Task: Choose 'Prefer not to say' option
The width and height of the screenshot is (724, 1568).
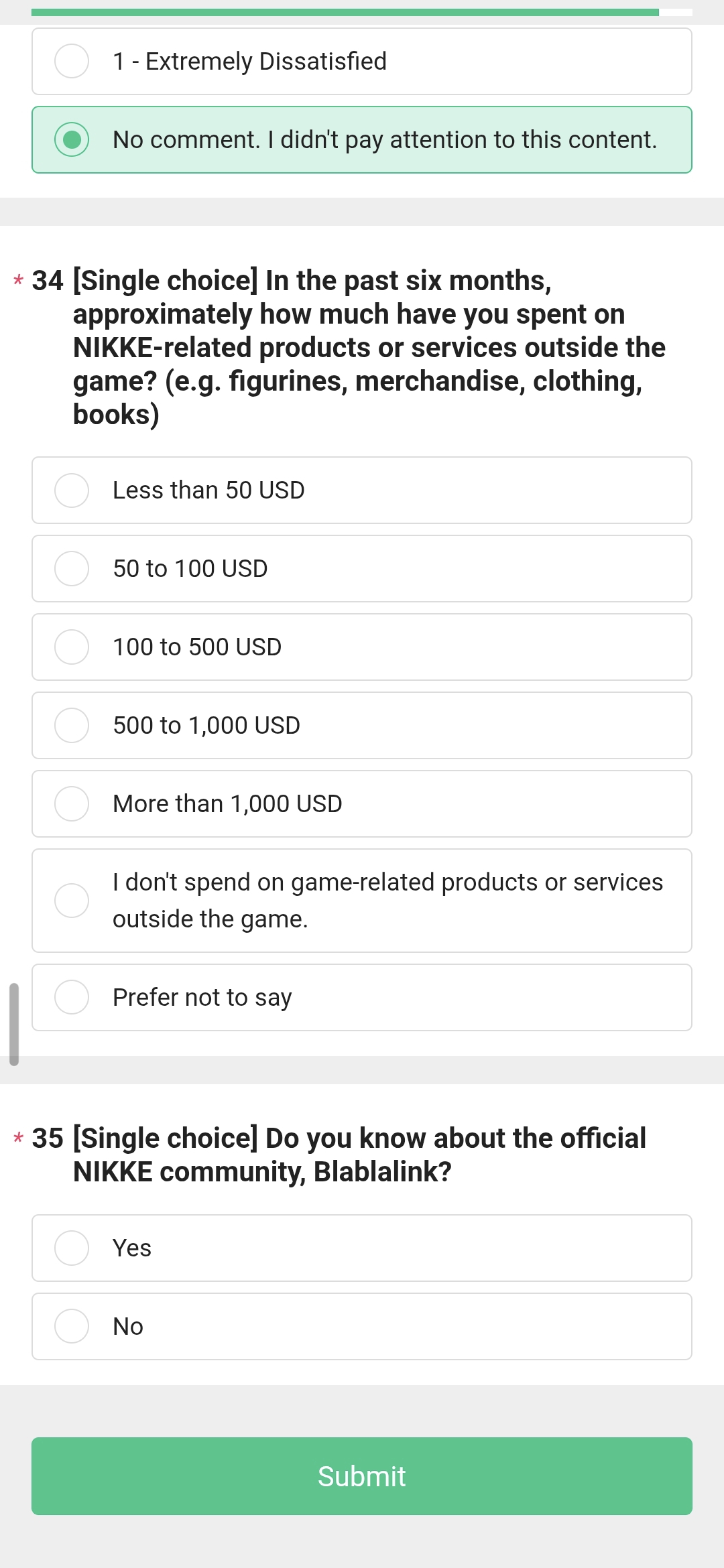Action: click(72, 998)
